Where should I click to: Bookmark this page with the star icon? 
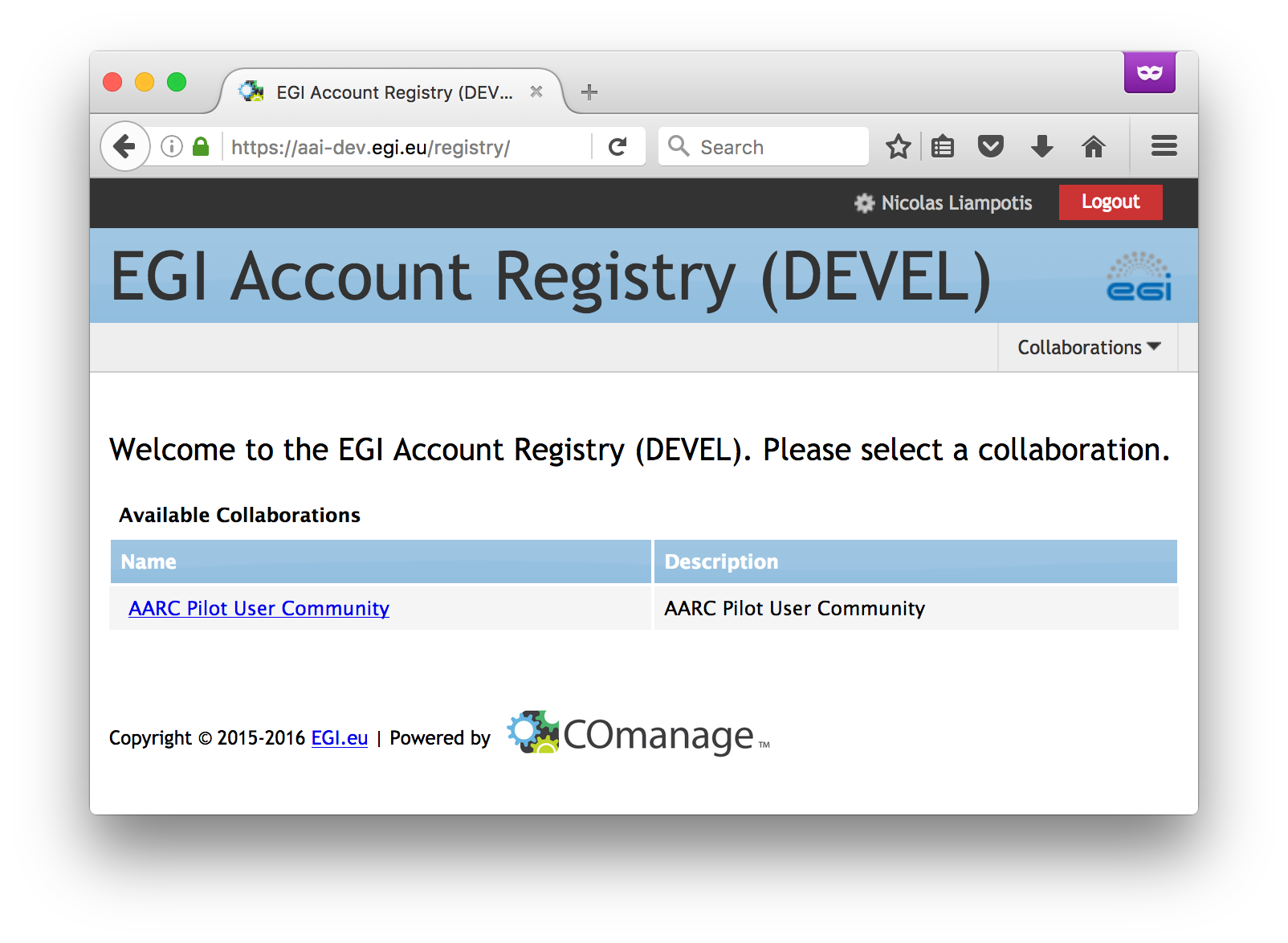pos(898,147)
